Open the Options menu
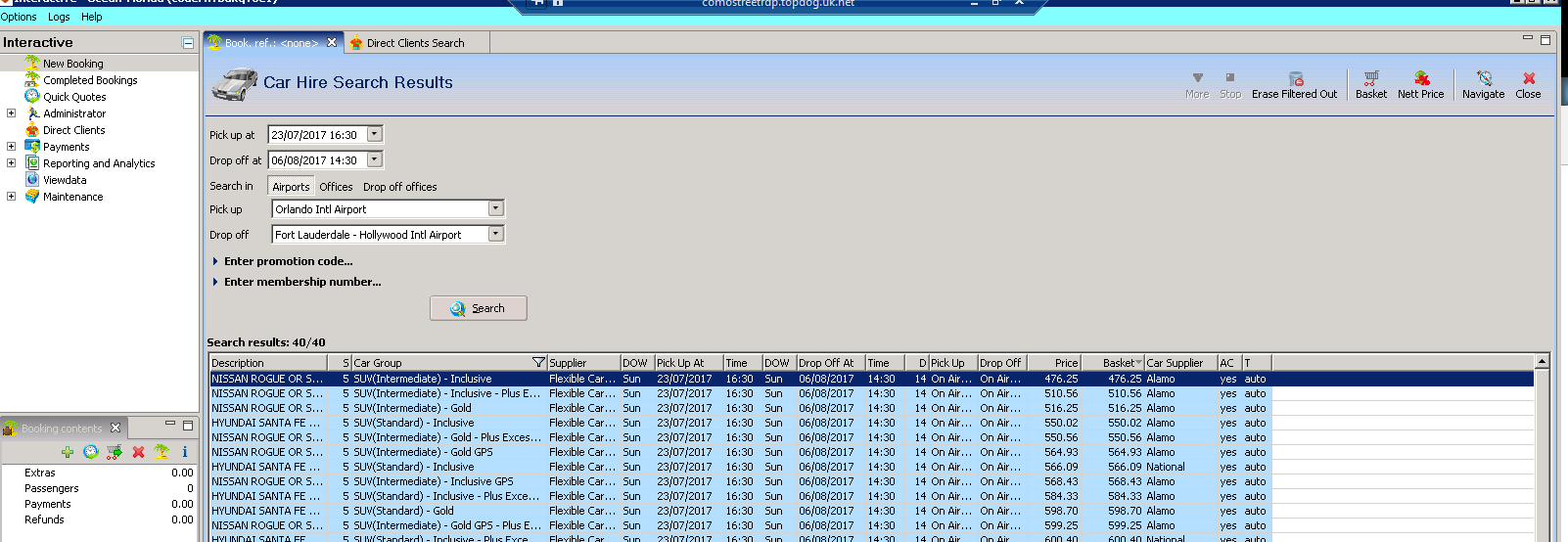Viewport: 1568px width, 542px height. pyautogui.click(x=19, y=17)
